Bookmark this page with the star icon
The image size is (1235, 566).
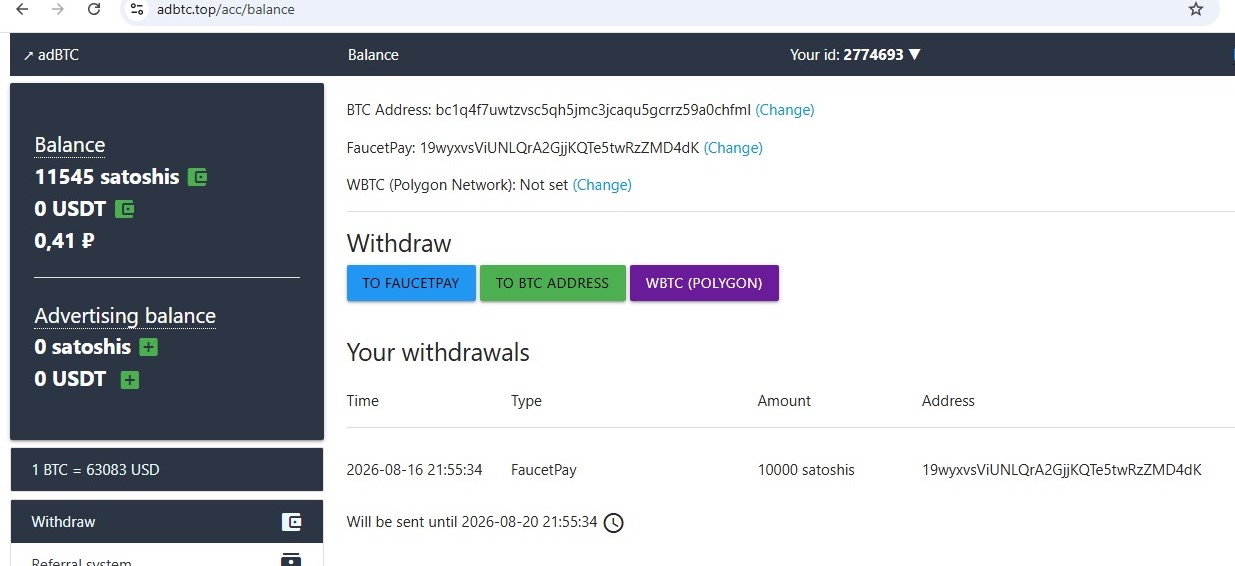1196,9
